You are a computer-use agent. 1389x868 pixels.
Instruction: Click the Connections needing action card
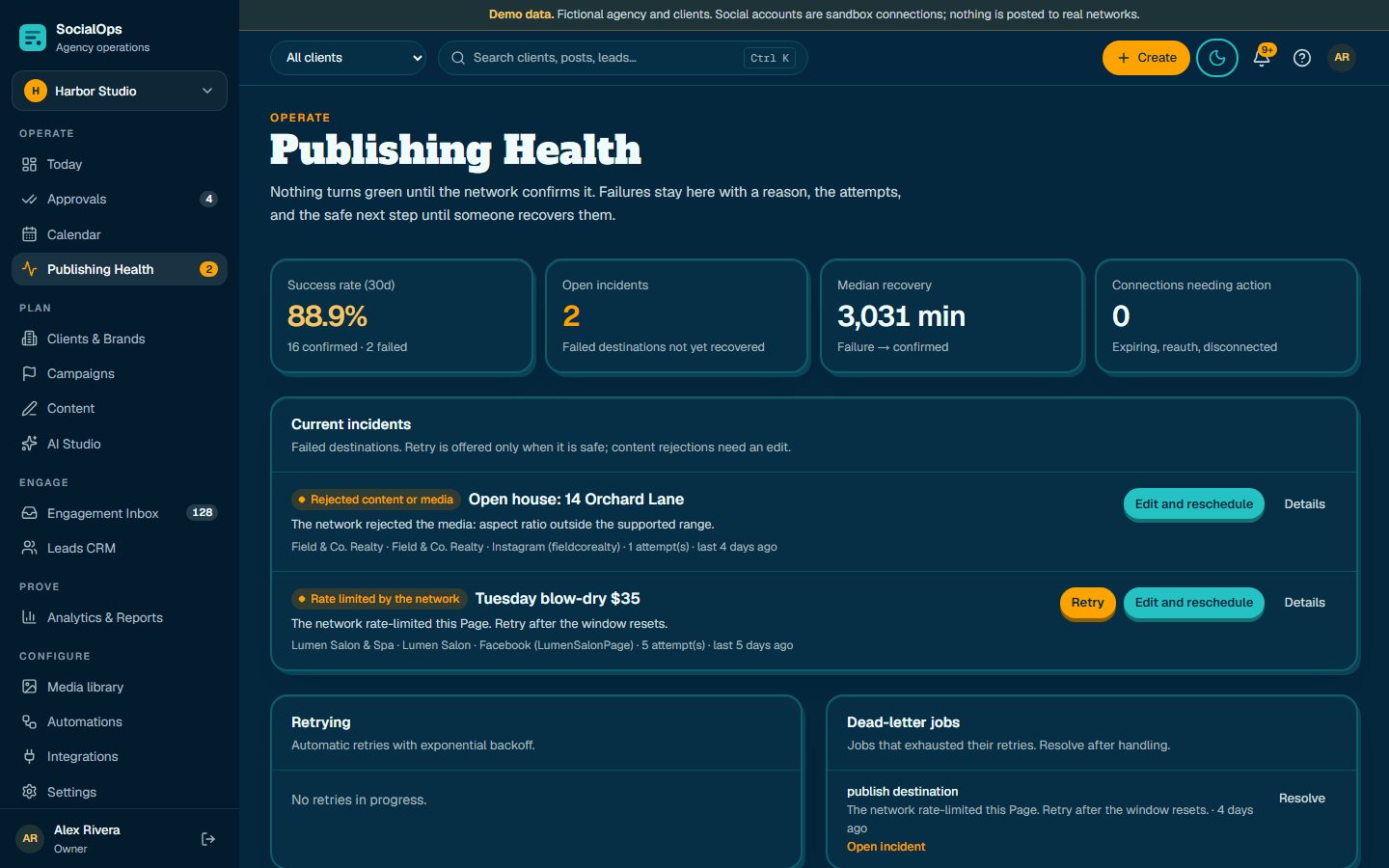[x=1227, y=315]
